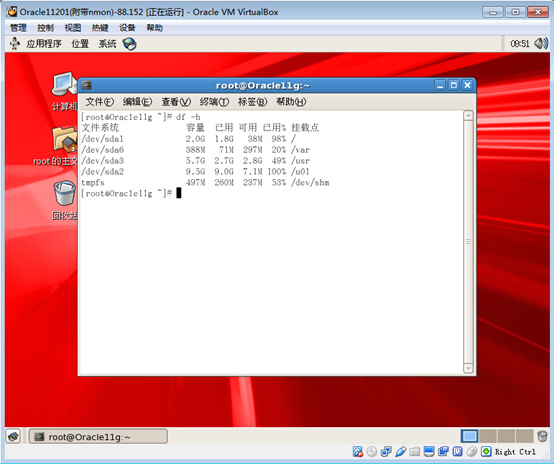Click VirtualBox keyboard capture green arrow icon
The height and width of the screenshot is (464, 554).
pyautogui.click(x=486, y=452)
